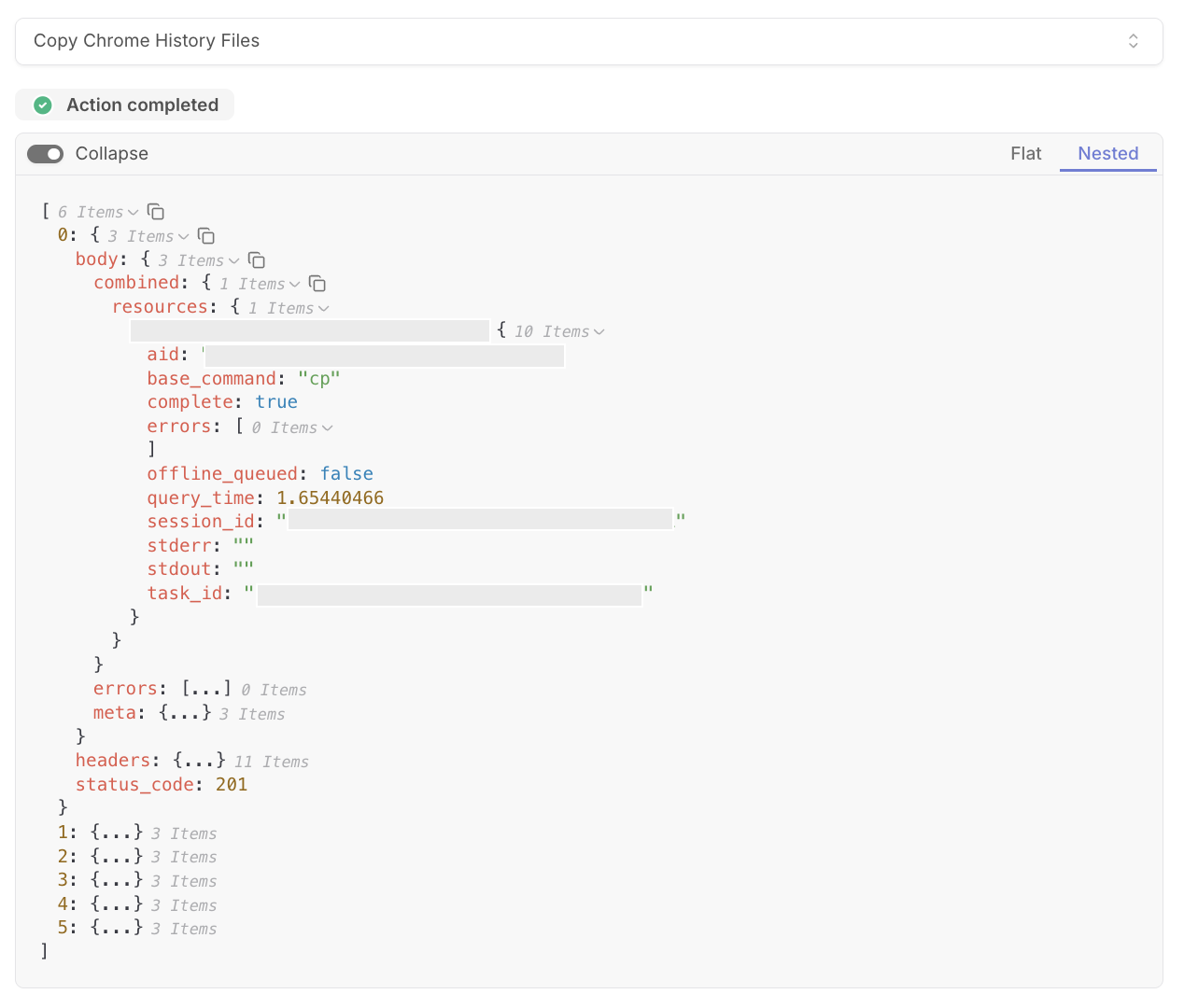Expand the body errors [...] node

click(206, 689)
